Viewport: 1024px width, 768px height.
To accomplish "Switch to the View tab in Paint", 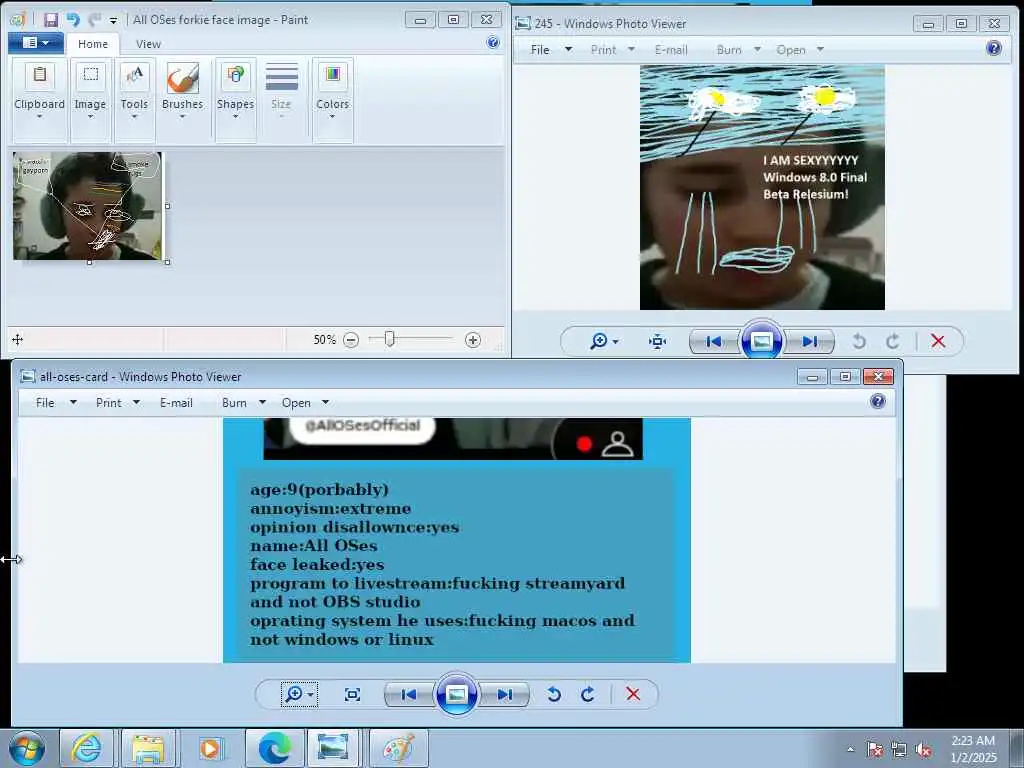I will pyautogui.click(x=148, y=44).
